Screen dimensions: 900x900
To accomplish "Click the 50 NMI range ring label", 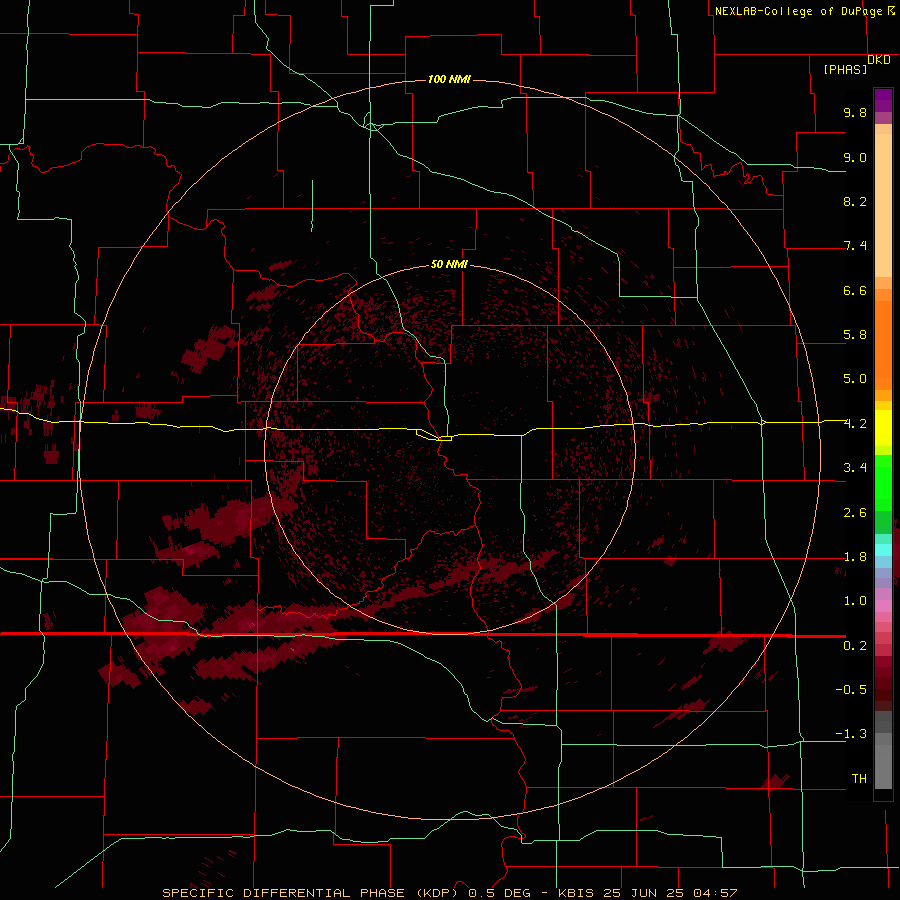I will 449,265.
